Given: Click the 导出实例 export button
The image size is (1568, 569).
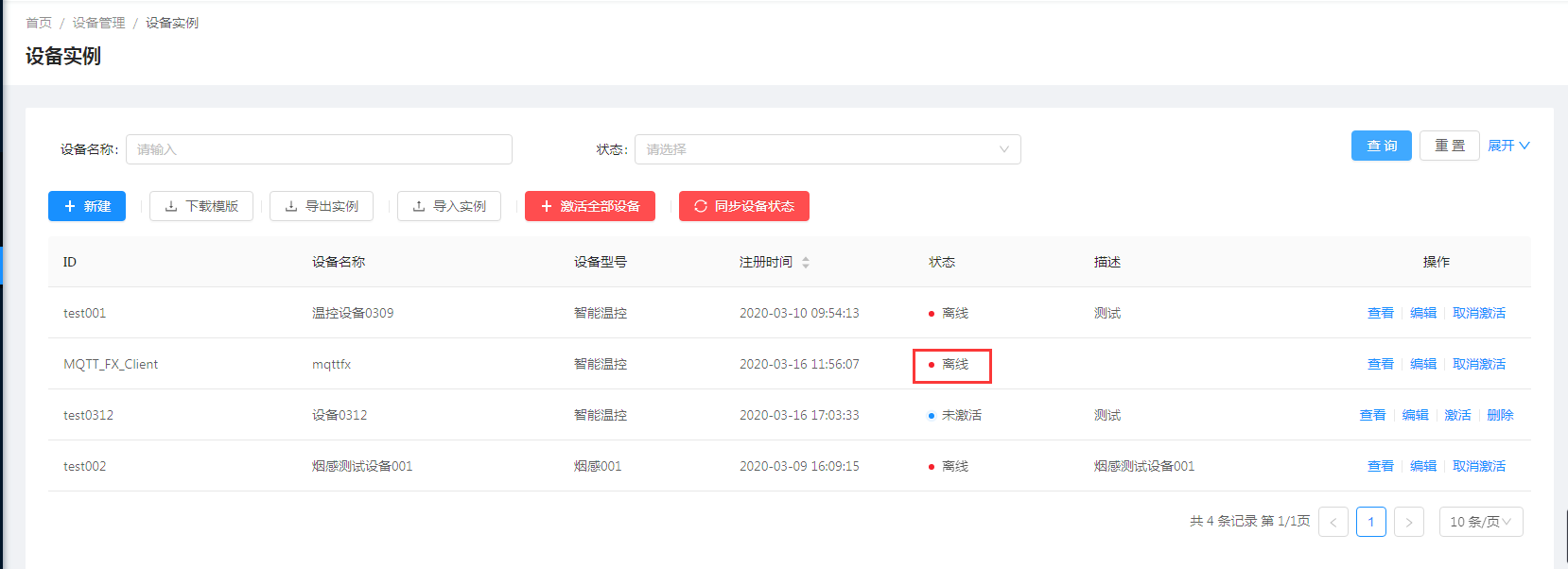Looking at the screenshot, I should (x=322, y=206).
